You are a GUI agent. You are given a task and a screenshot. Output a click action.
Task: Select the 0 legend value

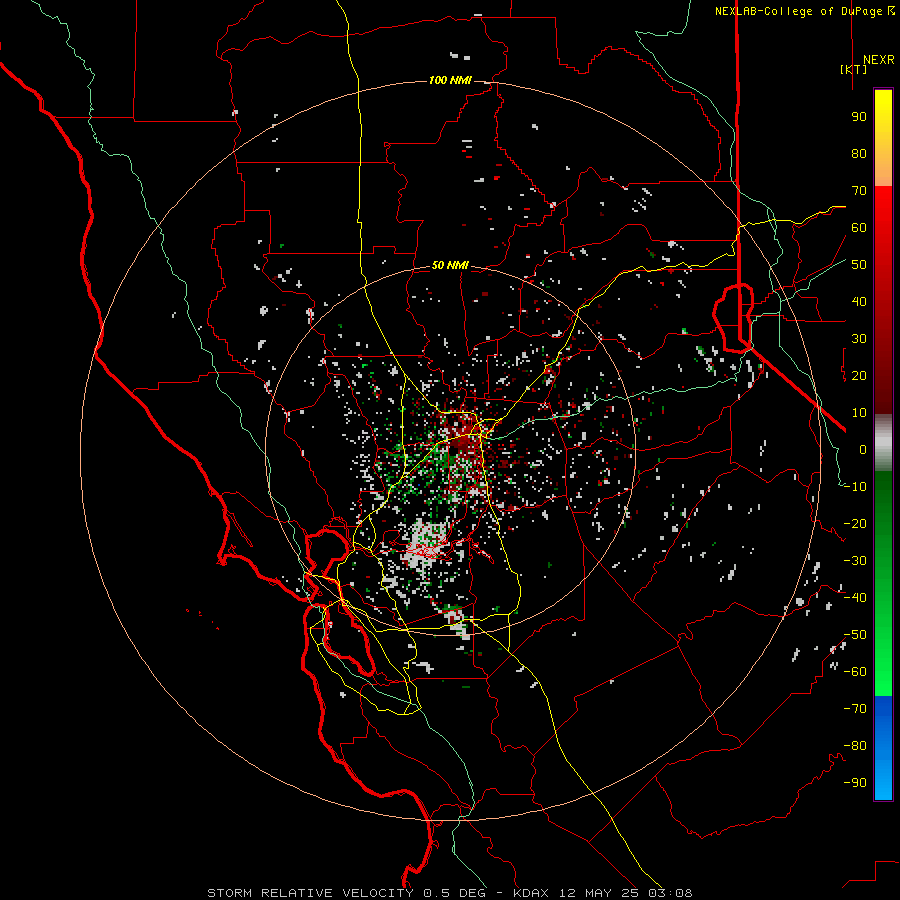click(863, 449)
